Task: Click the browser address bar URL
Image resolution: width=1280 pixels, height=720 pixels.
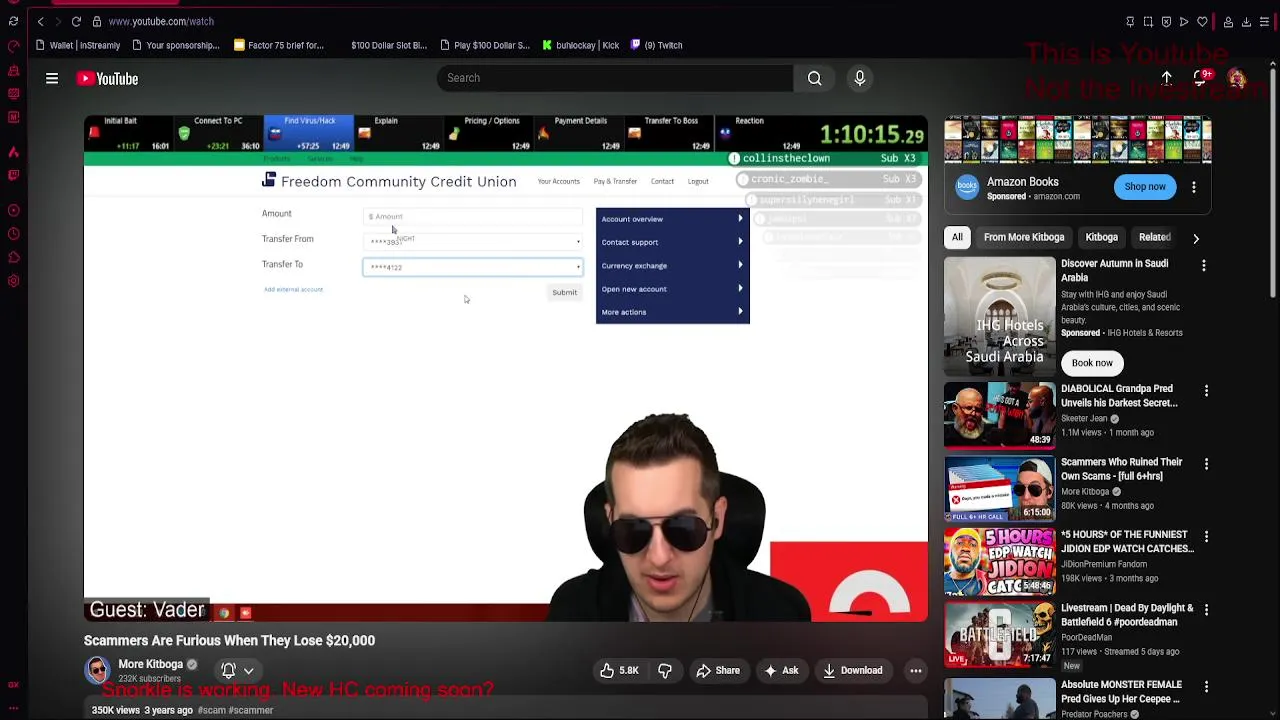Action: [x=161, y=21]
